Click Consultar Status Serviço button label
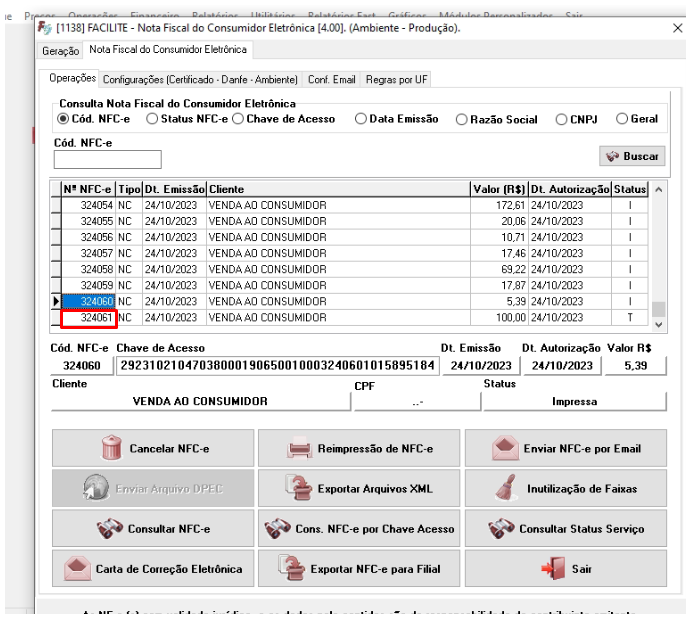 pos(582,528)
